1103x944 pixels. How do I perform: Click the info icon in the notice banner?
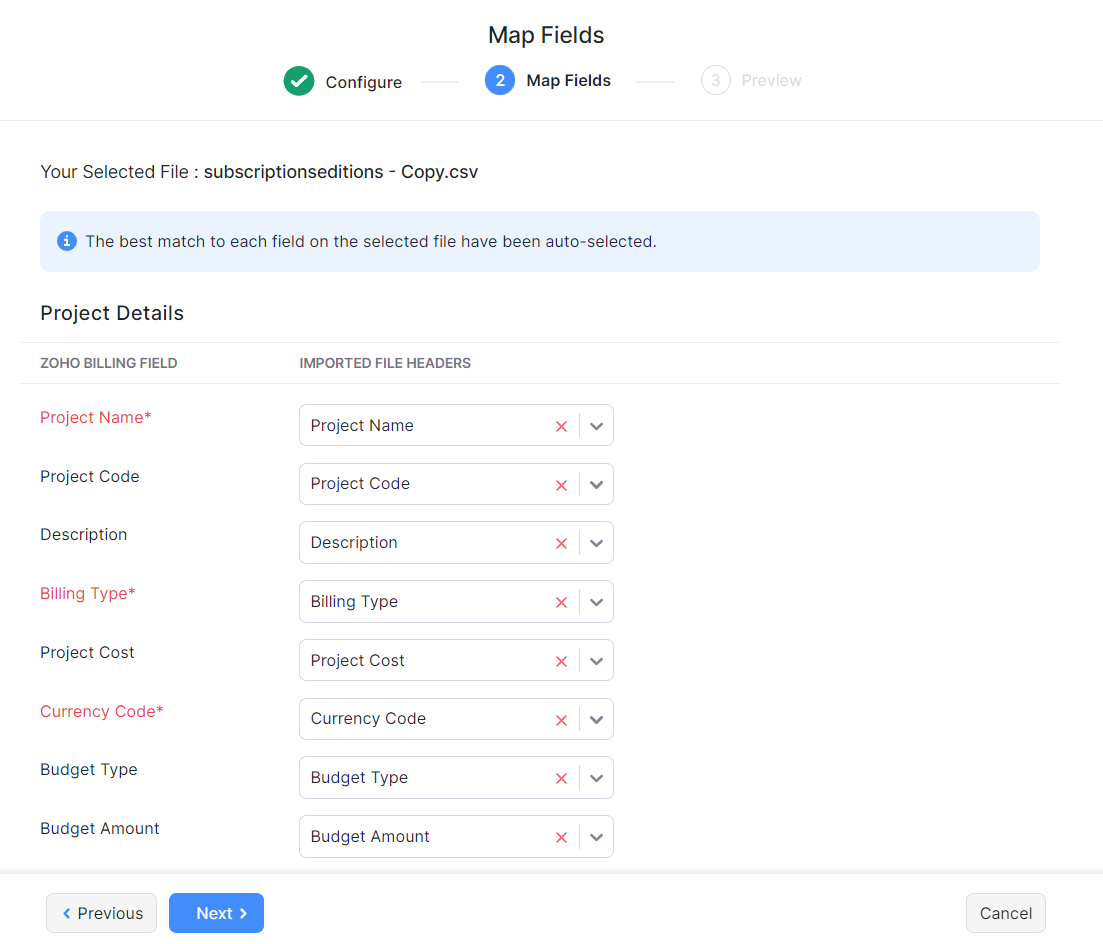tap(67, 241)
